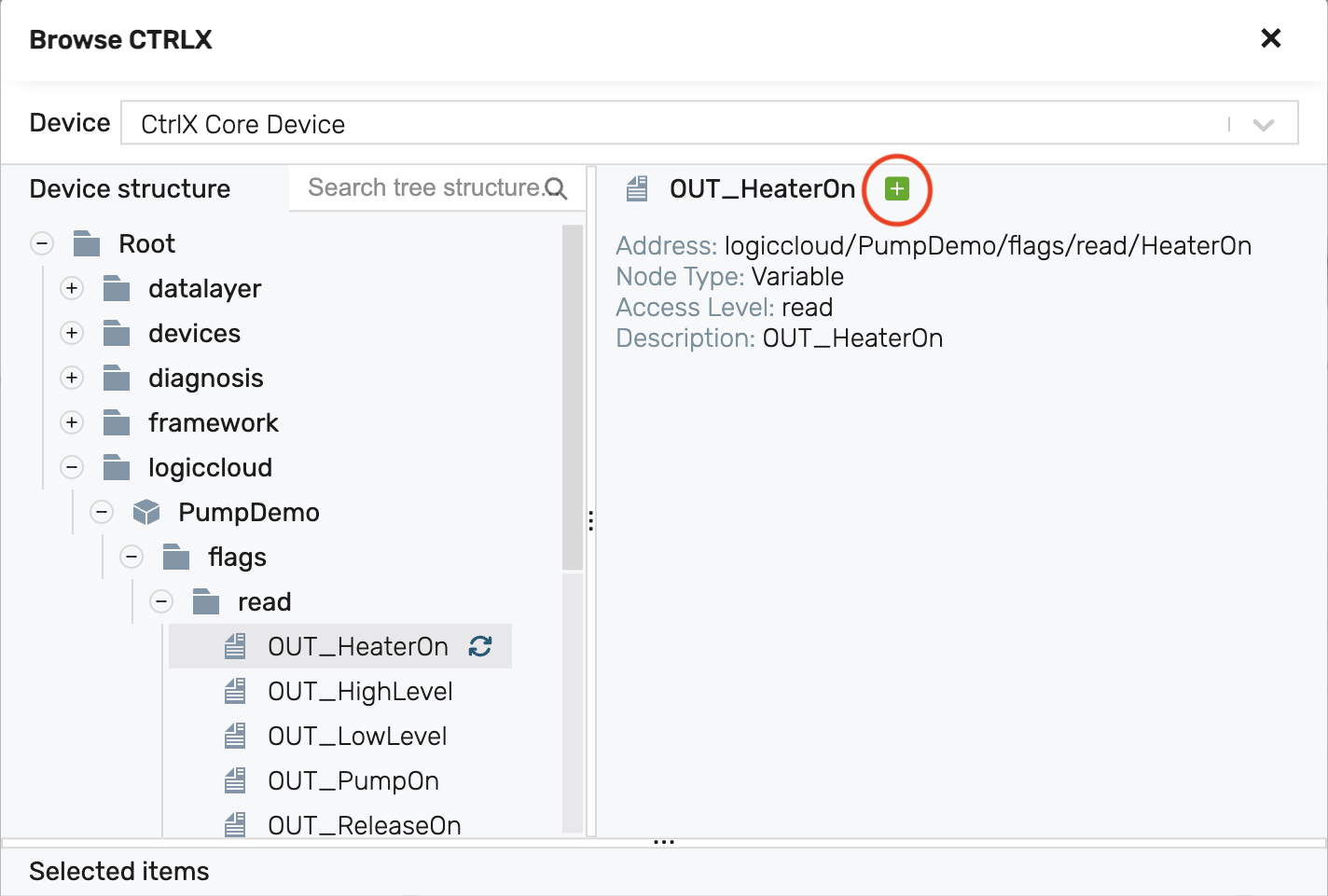Image resolution: width=1328 pixels, height=896 pixels.
Task: Collapse the logiccloud tree node
Action: [x=72, y=467]
